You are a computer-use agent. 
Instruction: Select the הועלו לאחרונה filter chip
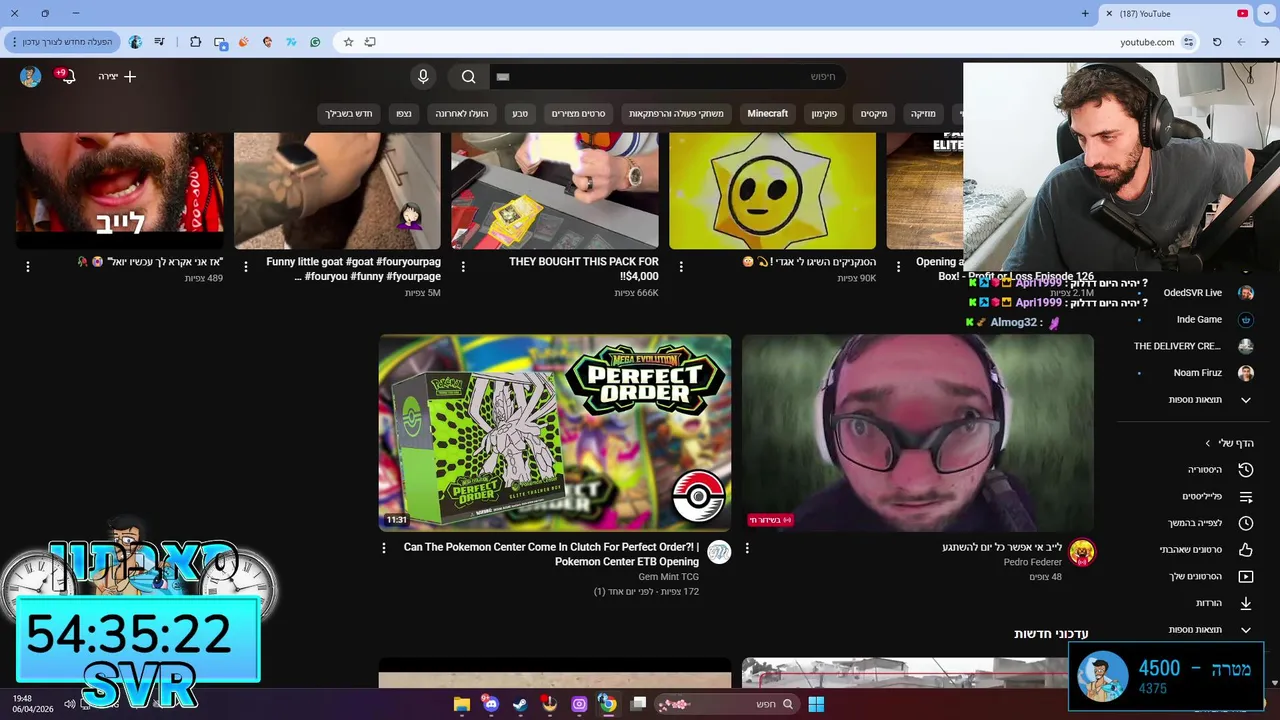461,113
